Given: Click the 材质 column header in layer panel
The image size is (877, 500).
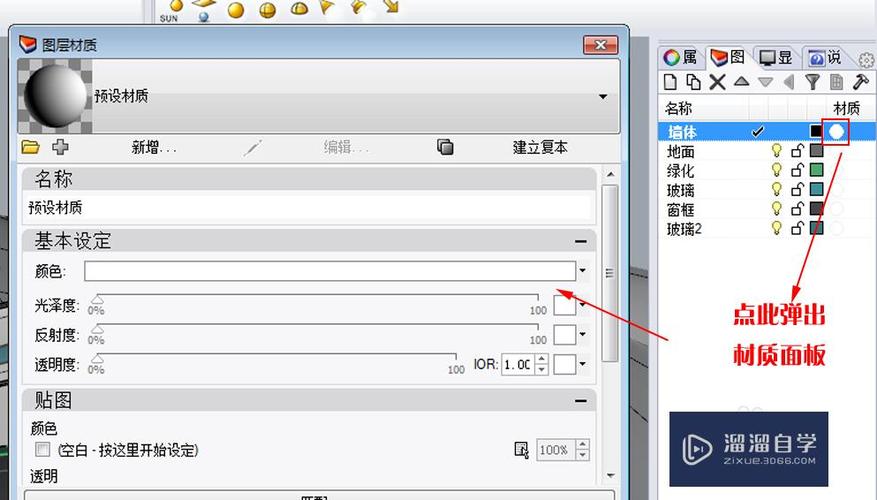Looking at the screenshot, I should (846, 108).
